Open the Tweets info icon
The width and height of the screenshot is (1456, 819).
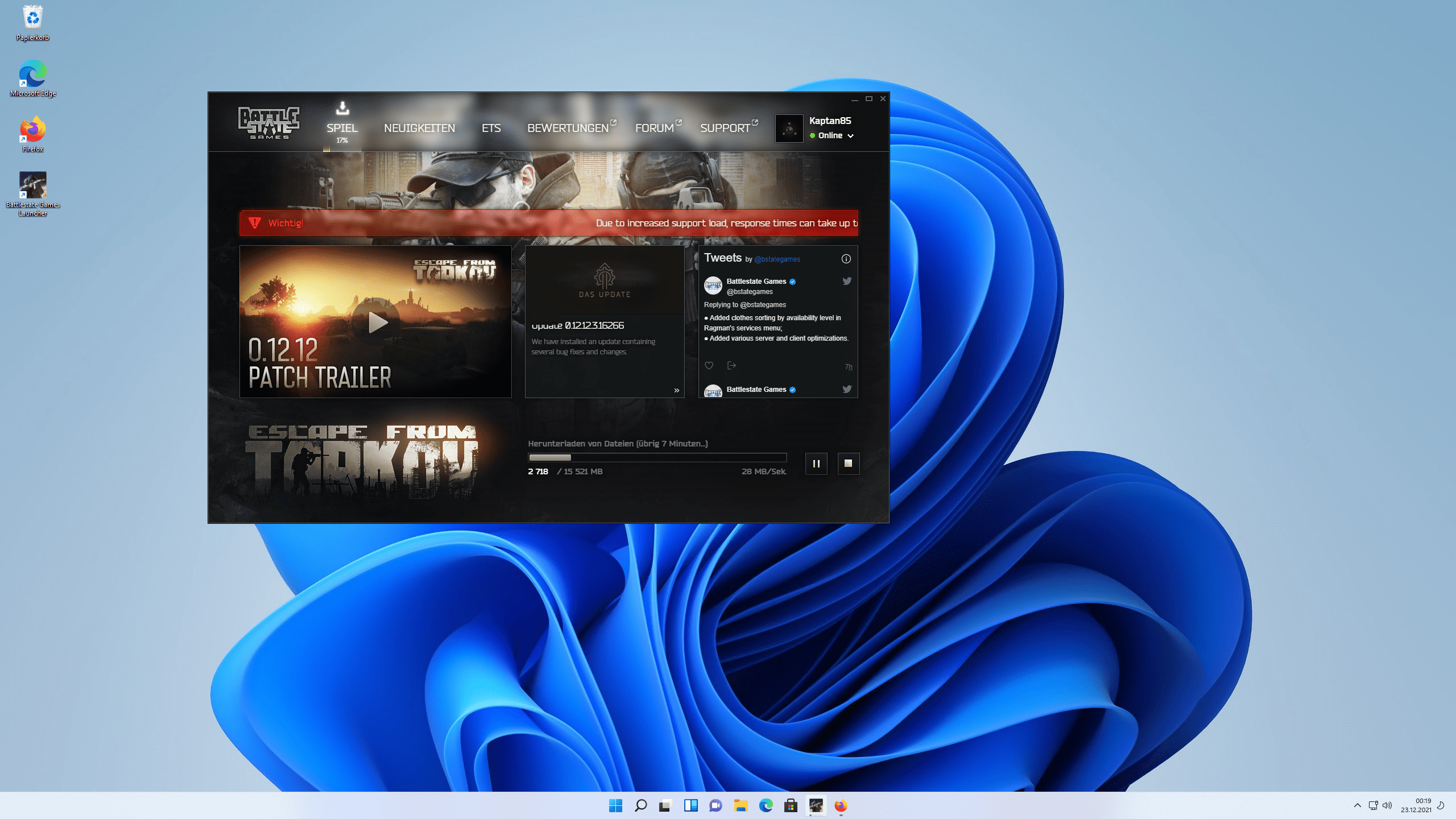pyautogui.click(x=846, y=259)
